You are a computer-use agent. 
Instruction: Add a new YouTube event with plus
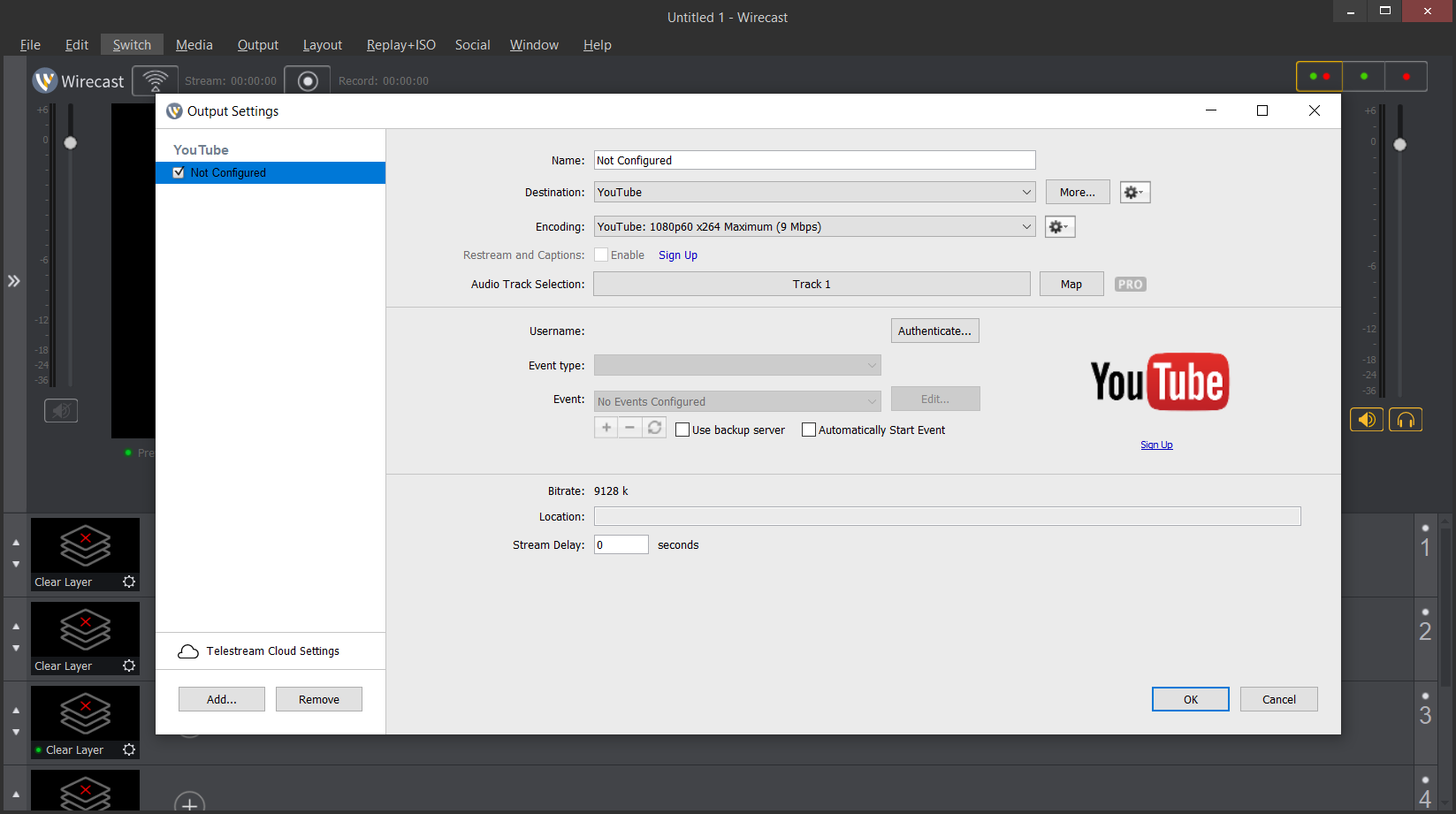606,428
